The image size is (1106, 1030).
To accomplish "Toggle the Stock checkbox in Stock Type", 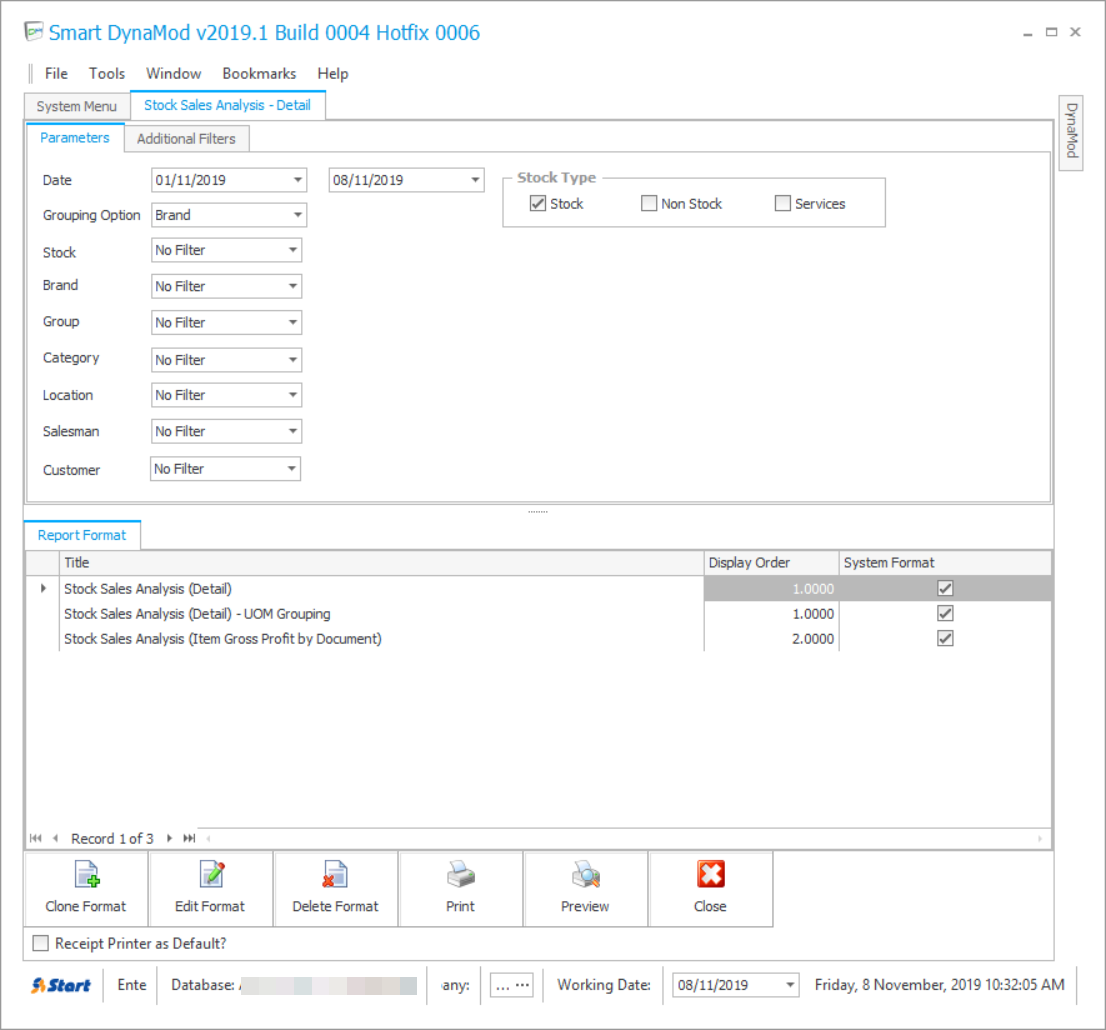I will [x=537, y=203].
